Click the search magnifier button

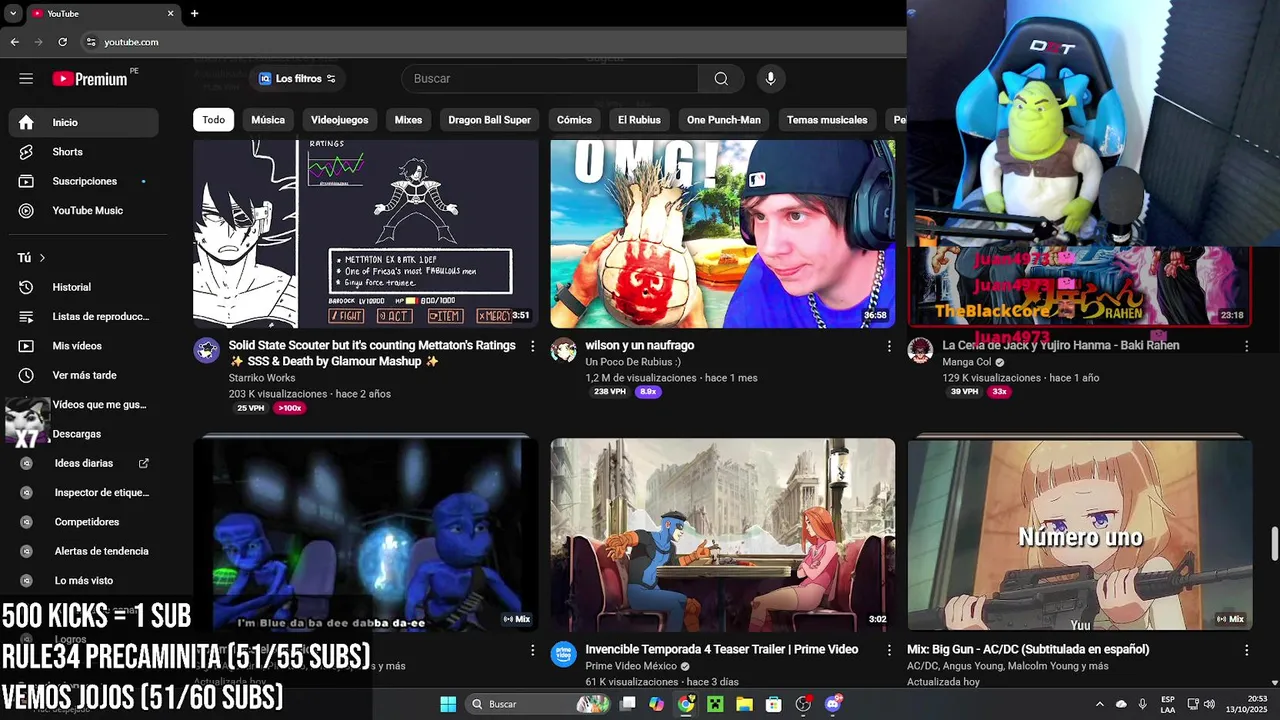pyautogui.click(x=721, y=79)
